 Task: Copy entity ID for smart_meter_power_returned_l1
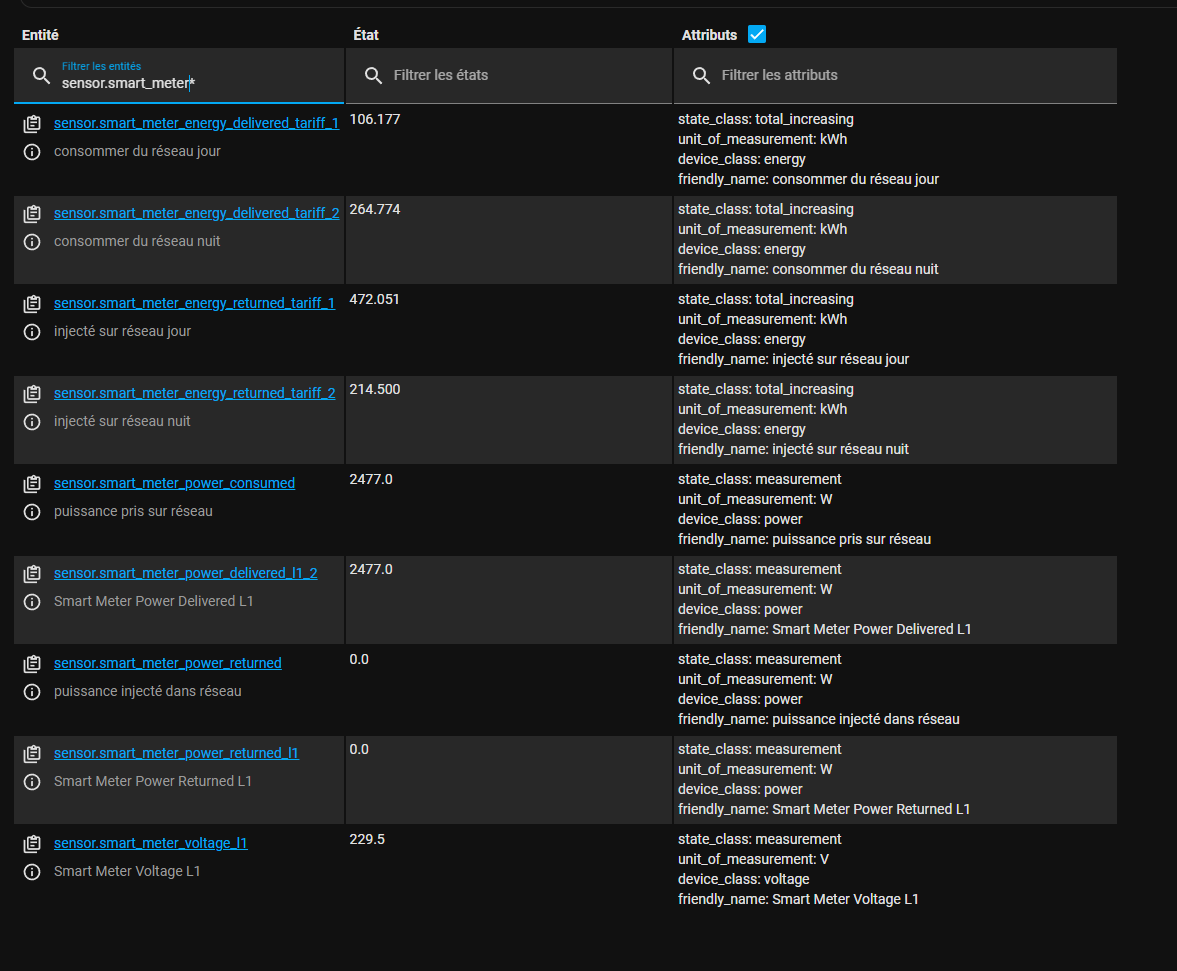(x=32, y=754)
